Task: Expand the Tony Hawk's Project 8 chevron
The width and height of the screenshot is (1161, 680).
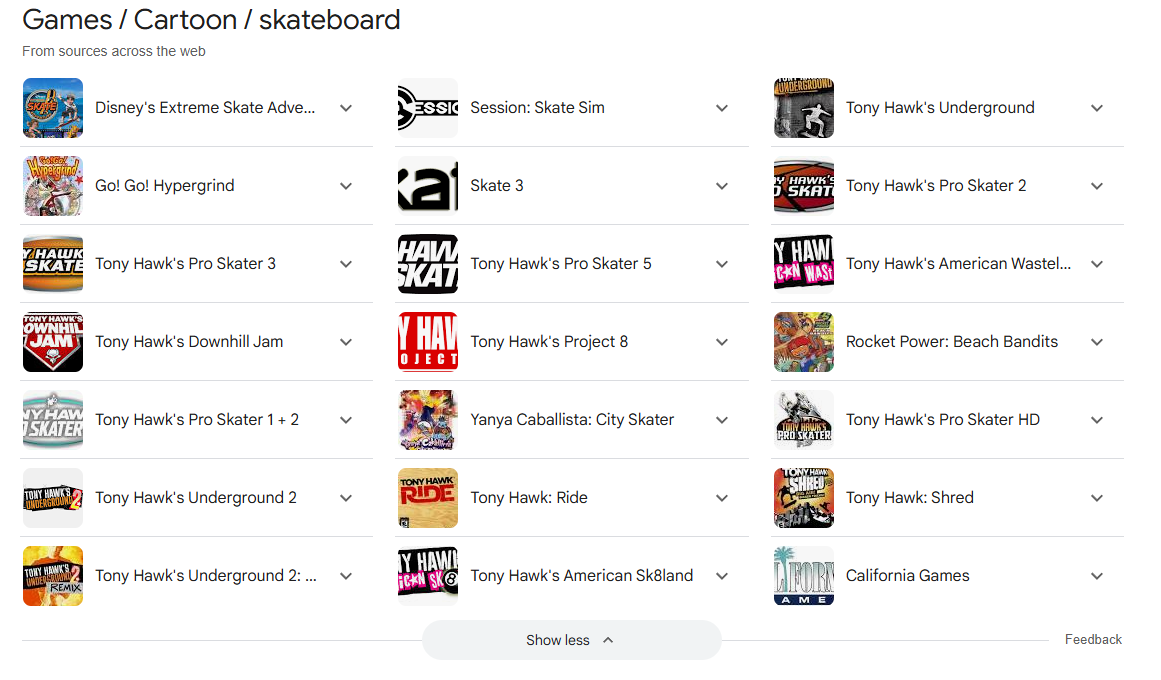Action: coord(722,342)
